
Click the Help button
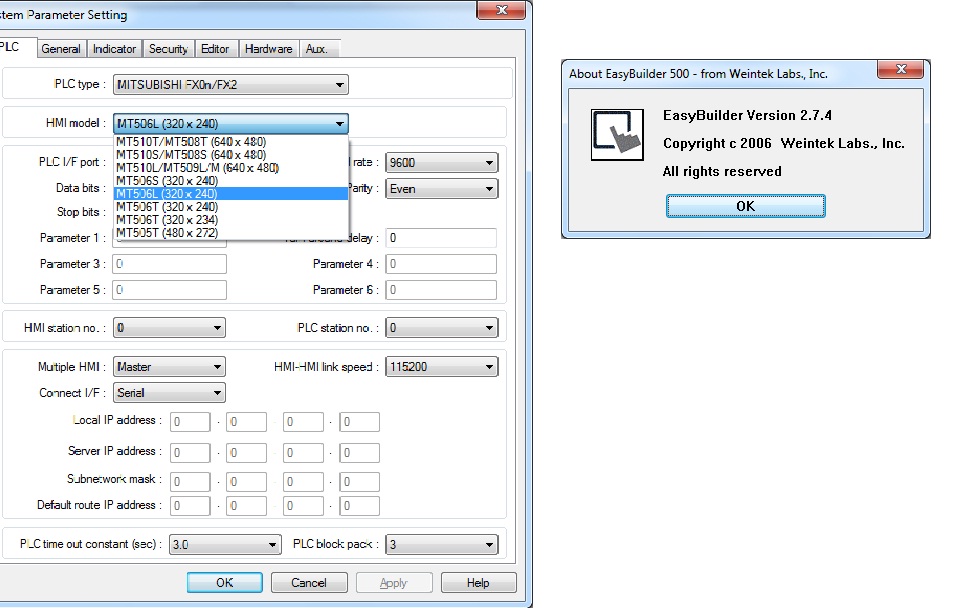478,583
